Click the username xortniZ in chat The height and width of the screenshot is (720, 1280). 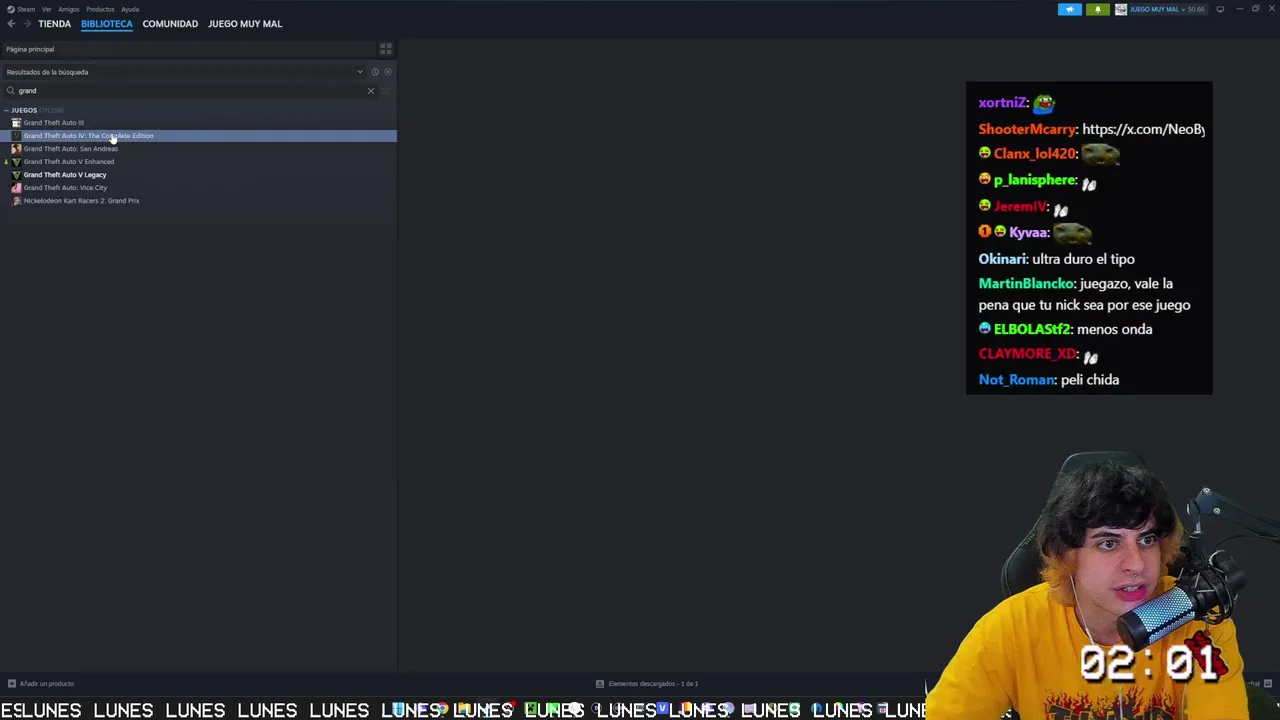click(x=1002, y=103)
